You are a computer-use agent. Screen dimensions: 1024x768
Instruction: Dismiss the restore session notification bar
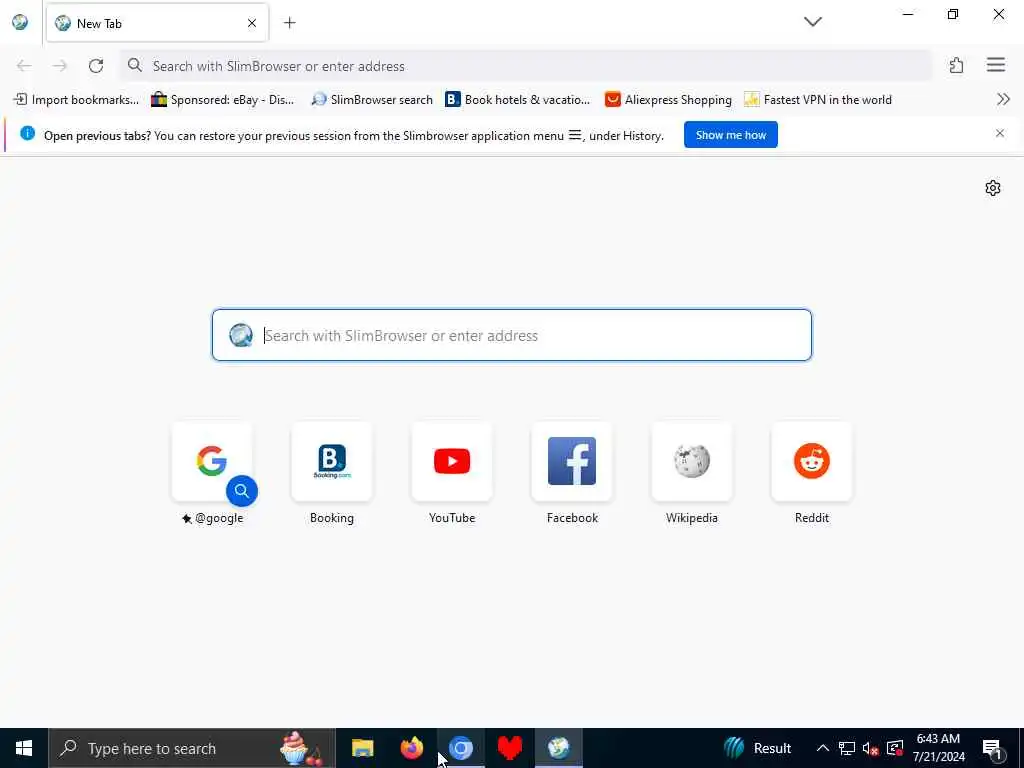1000,133
